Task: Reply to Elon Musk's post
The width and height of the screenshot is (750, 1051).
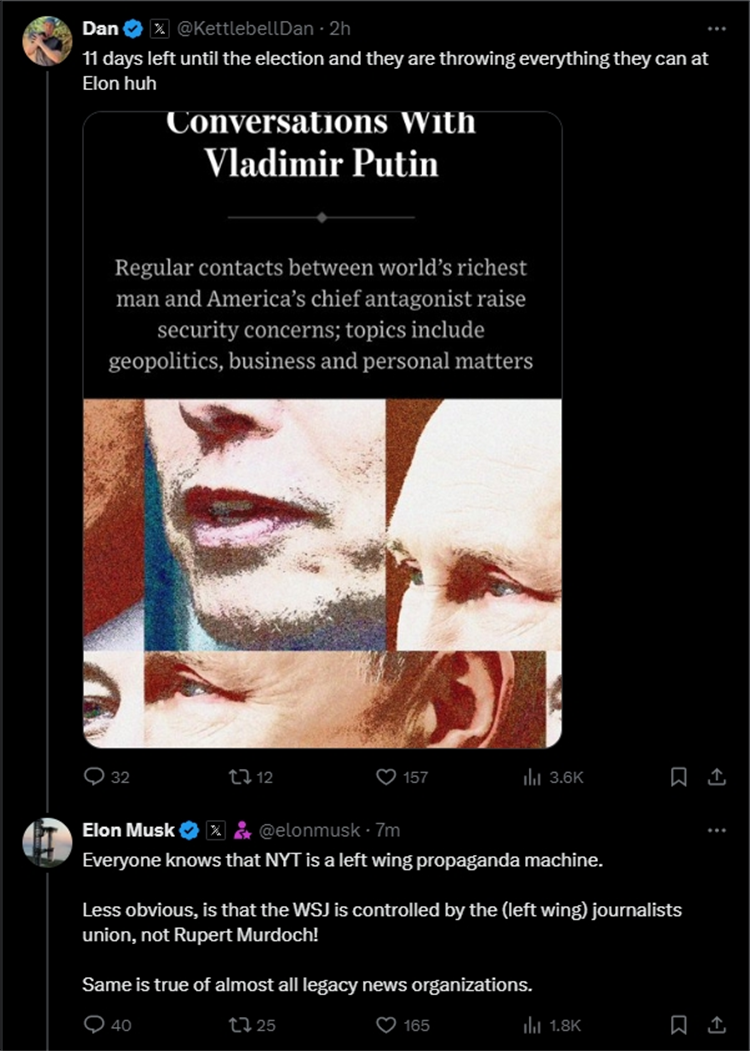Action: 95,1024
